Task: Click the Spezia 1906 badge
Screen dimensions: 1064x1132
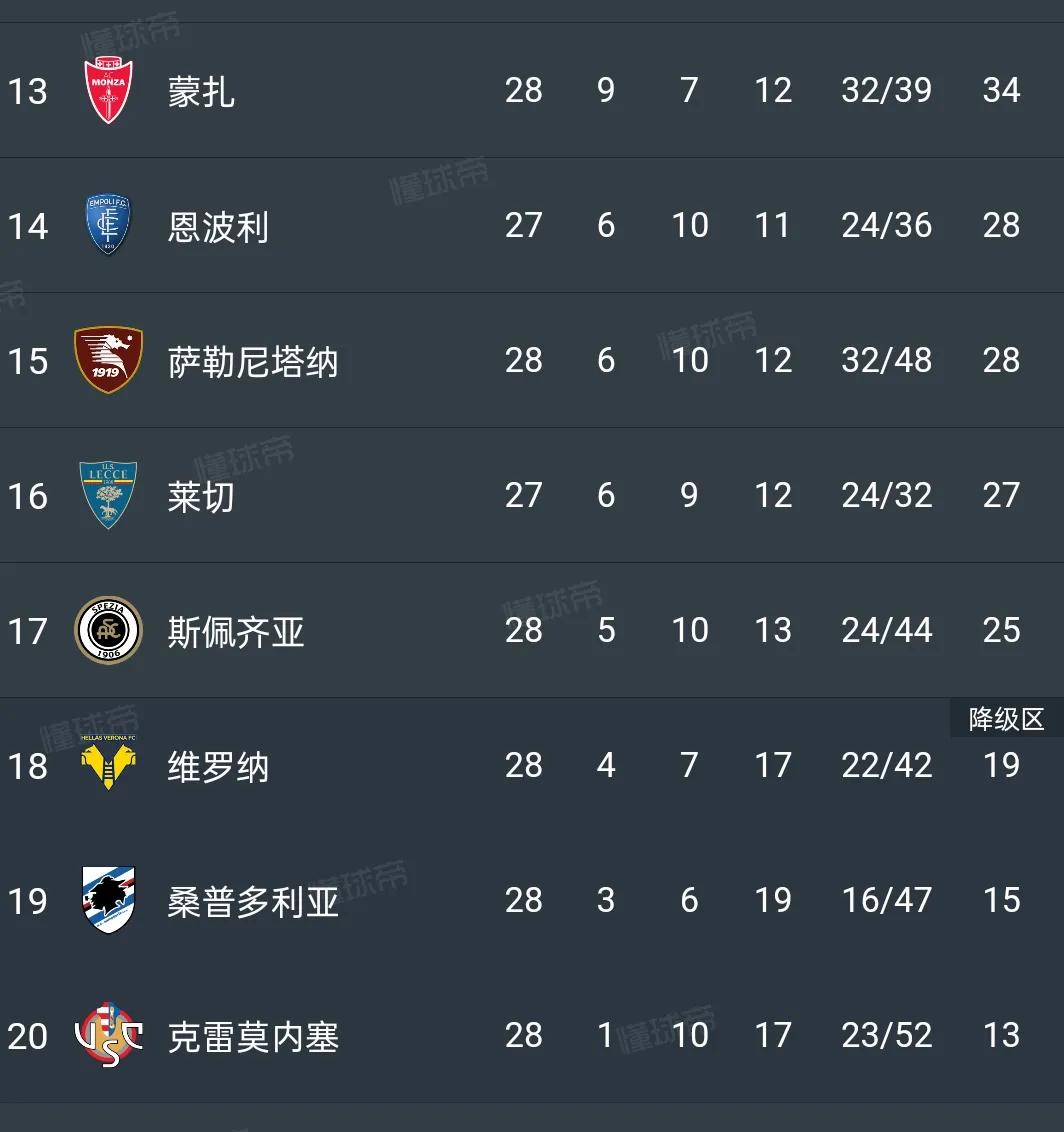Action: (x=108, y=630)
